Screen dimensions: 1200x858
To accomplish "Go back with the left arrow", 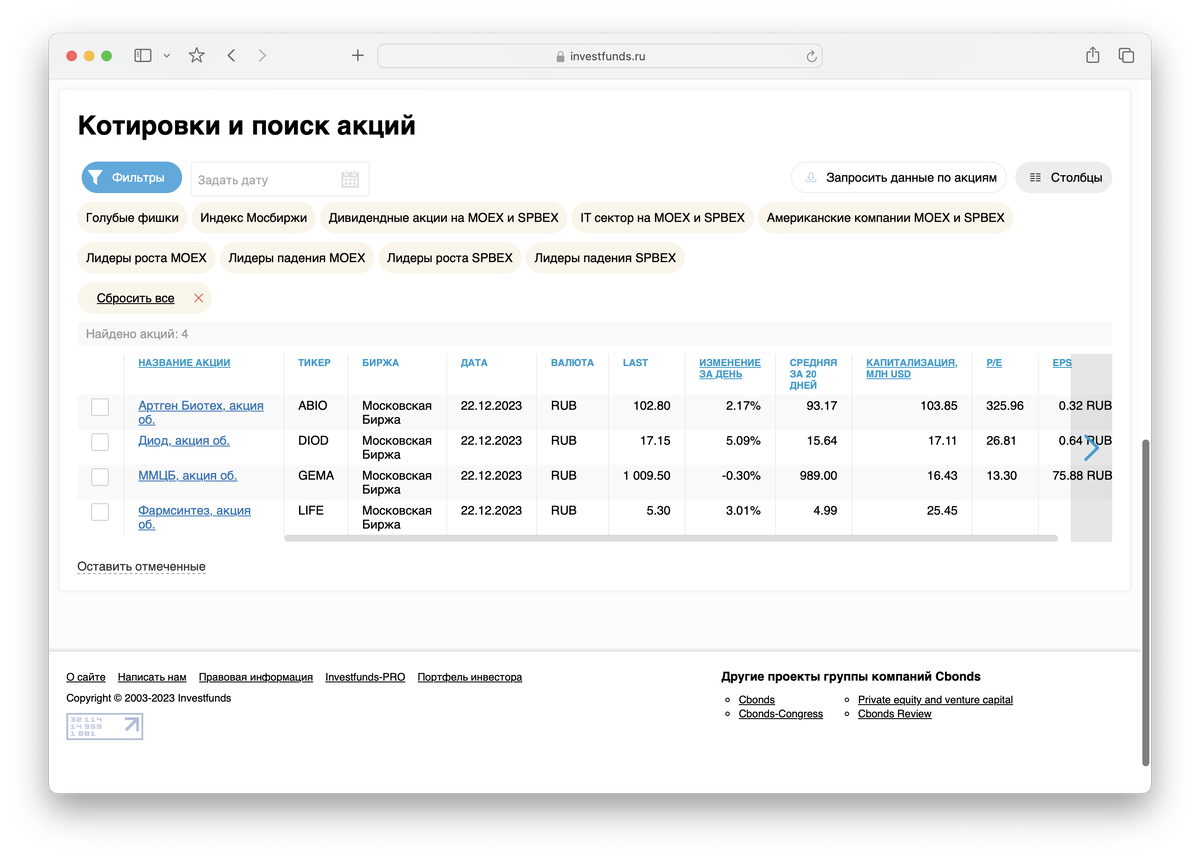I will tap(231, 56).
